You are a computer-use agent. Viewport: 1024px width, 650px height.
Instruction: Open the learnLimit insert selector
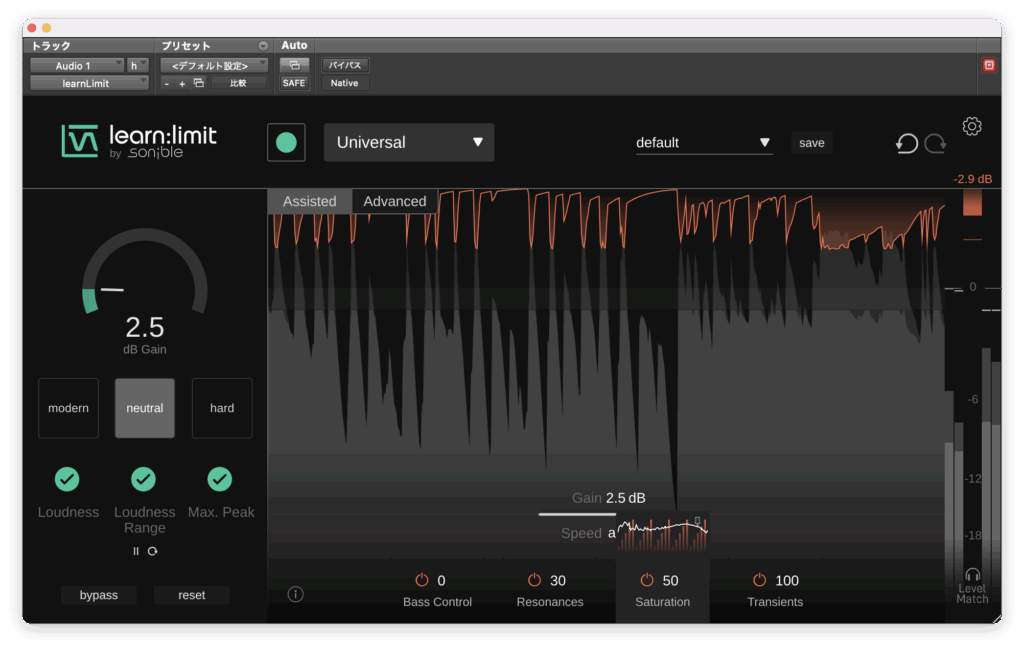89,83
